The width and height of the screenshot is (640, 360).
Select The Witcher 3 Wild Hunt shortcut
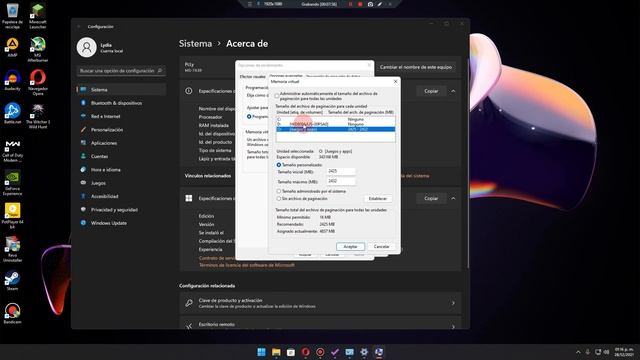(x=38, y=116)
